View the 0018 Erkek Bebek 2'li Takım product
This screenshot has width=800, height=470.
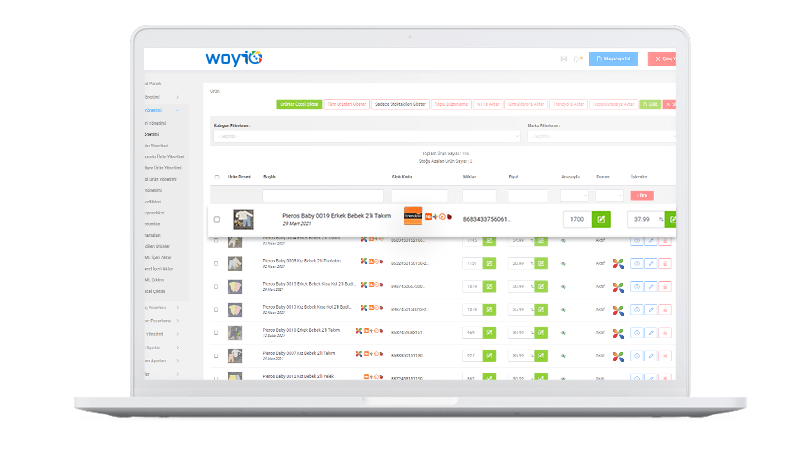637,333
